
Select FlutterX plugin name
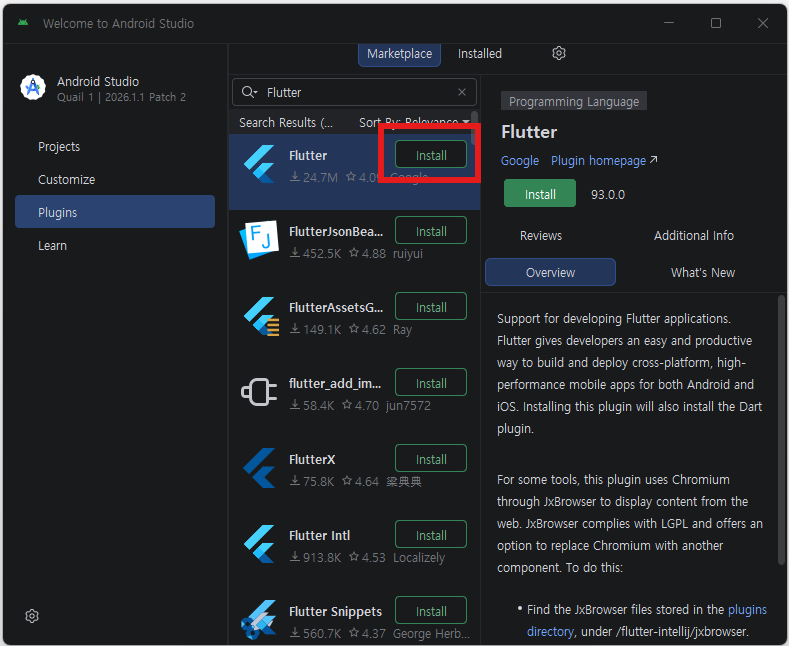[312, 459]
